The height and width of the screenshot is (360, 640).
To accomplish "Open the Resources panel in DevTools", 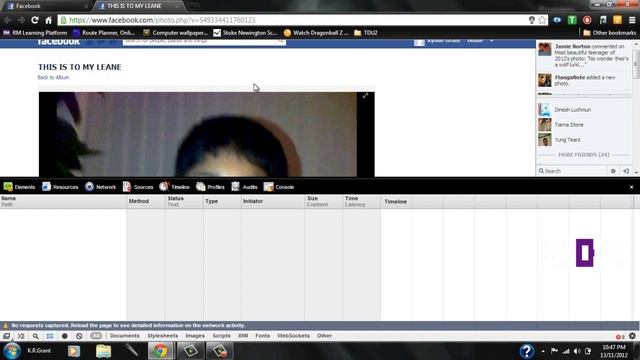I will pos(60,187).
